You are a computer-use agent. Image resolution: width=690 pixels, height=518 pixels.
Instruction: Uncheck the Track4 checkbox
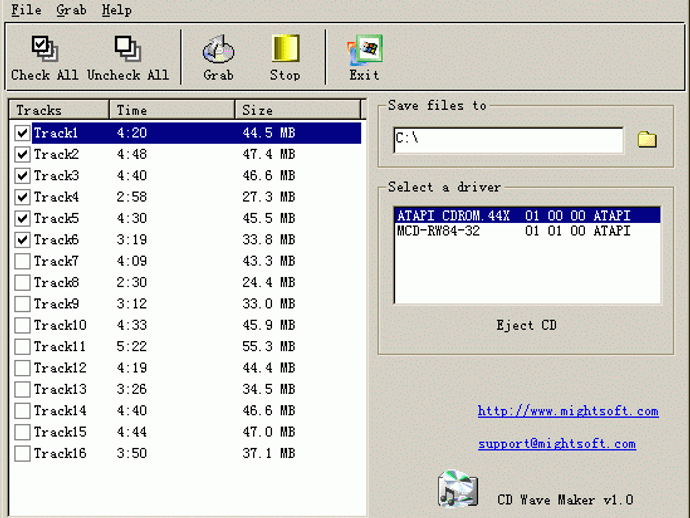22,197
